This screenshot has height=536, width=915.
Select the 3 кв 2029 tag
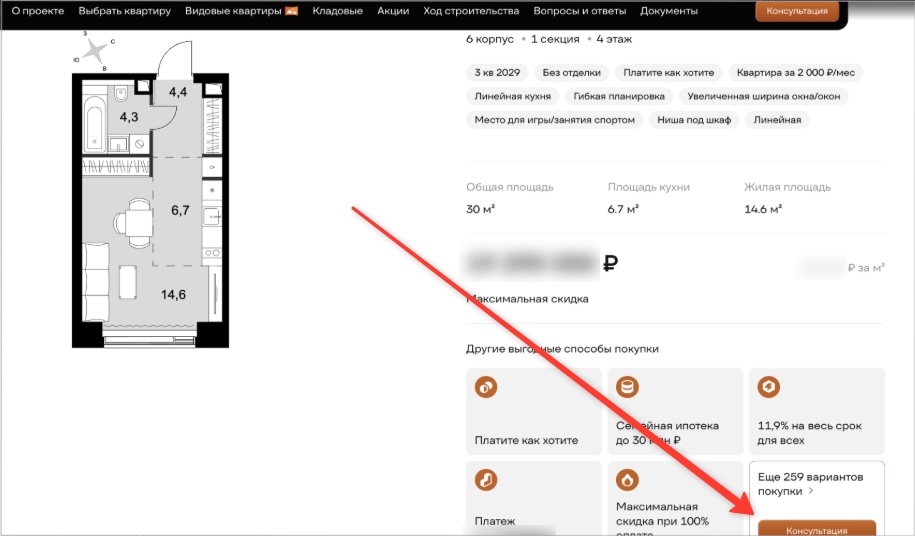(497, 72)
